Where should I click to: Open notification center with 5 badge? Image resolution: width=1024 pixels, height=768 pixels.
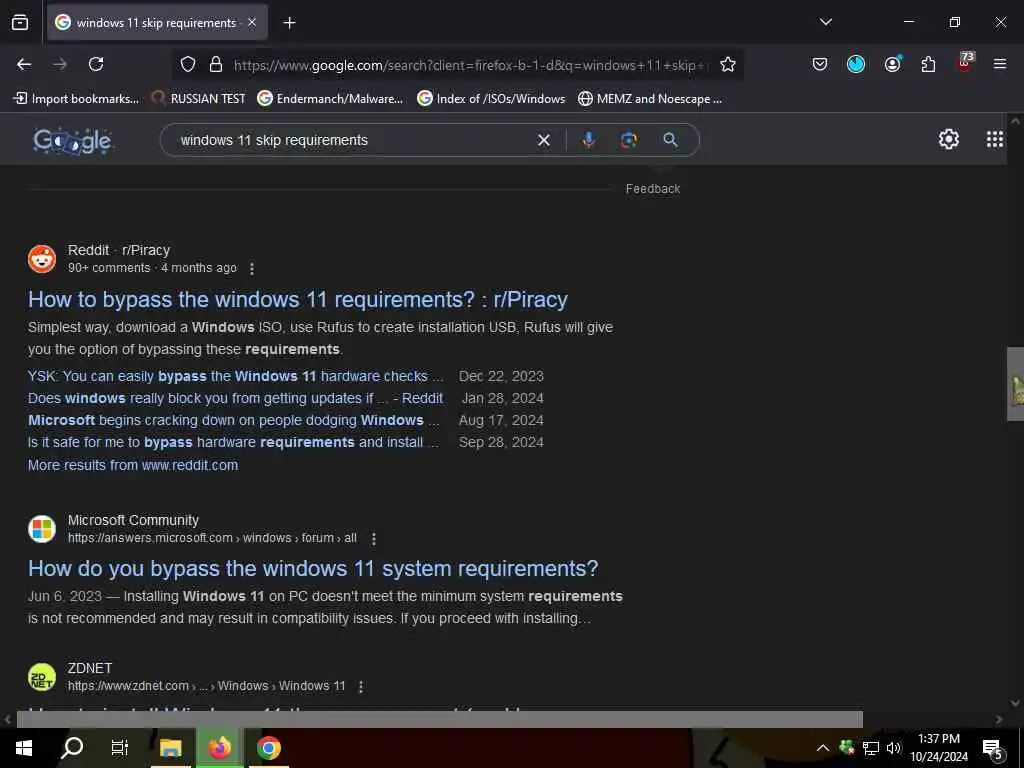coord(993,749)
